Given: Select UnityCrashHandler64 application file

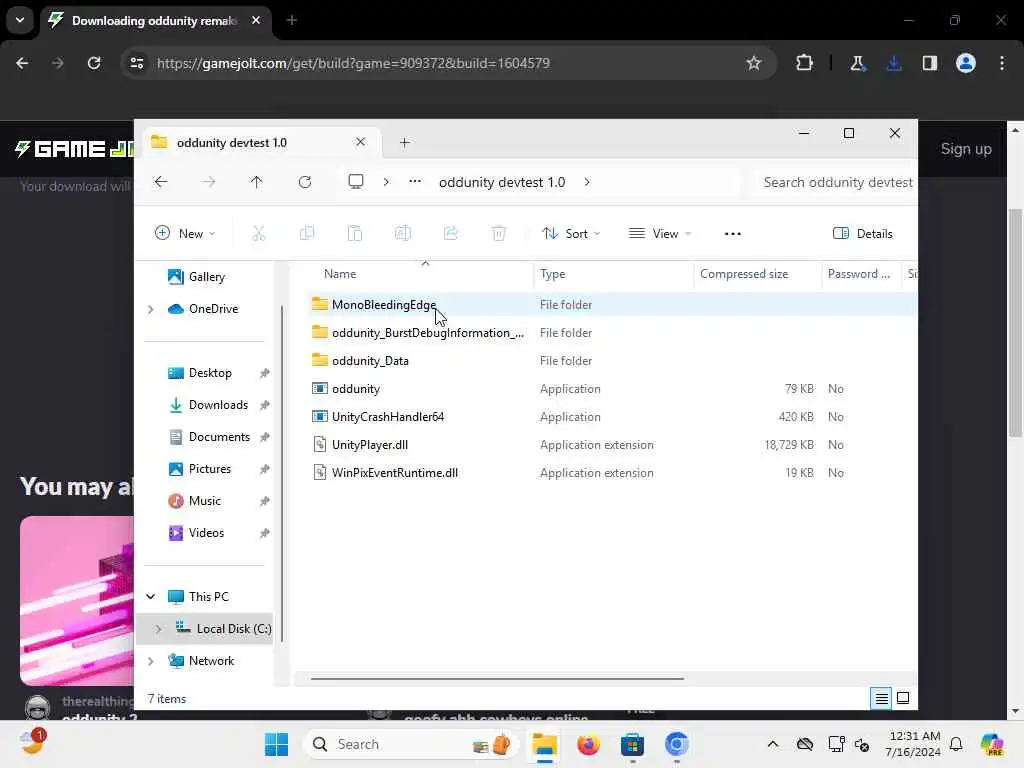Looking at the screenshot, I should click(x=387, y=417).
